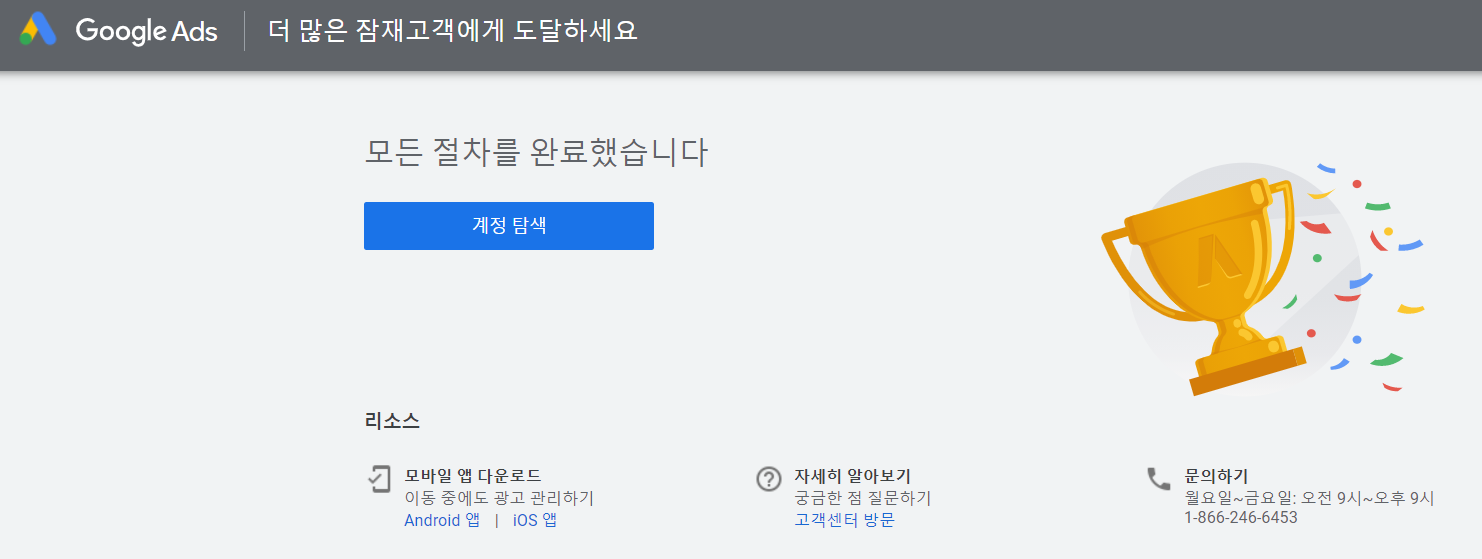
Task: Click the 리소스 section title
Action: coord(392,421)
